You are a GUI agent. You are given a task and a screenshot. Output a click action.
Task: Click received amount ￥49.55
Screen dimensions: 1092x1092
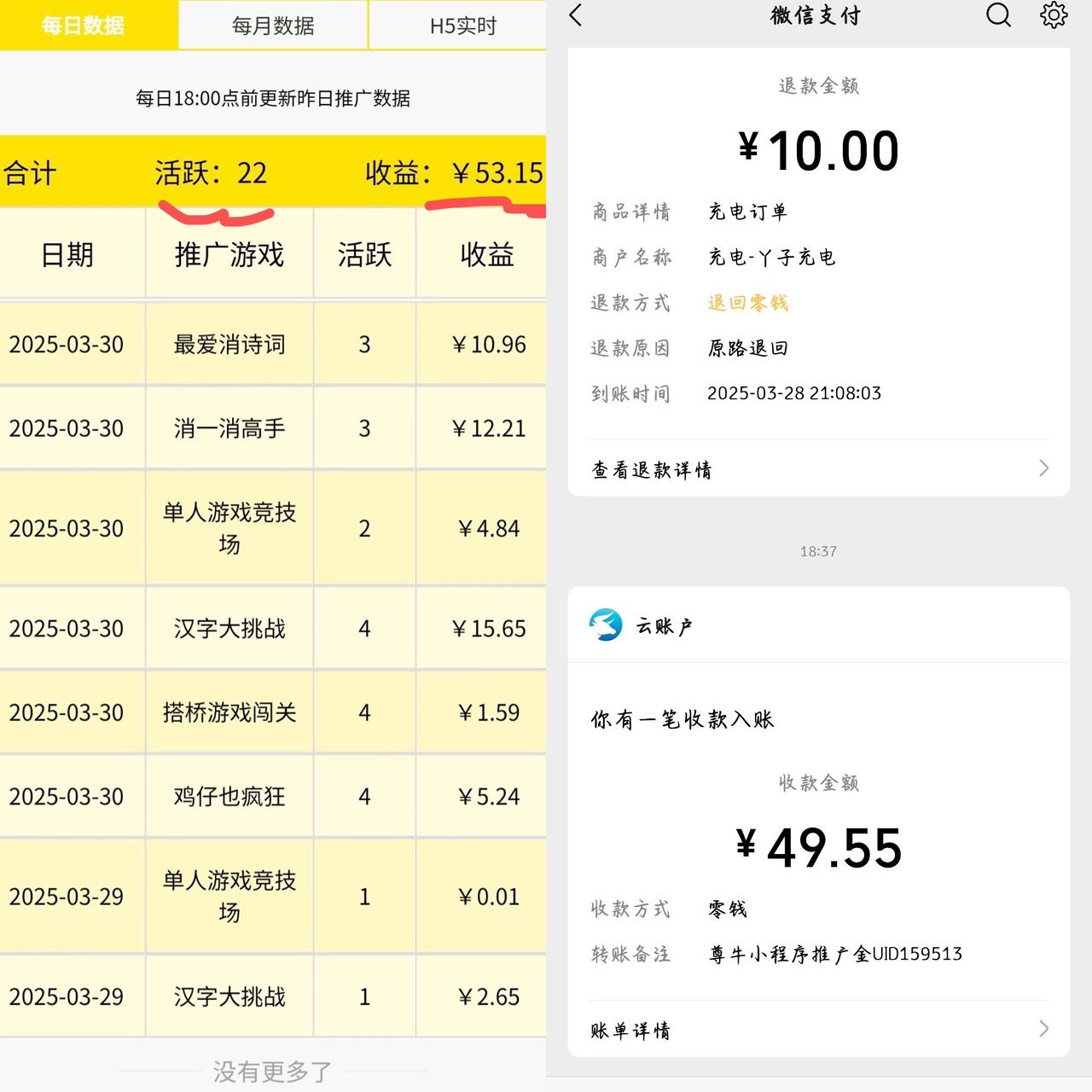pyautogui.click(x=818, y=847)
